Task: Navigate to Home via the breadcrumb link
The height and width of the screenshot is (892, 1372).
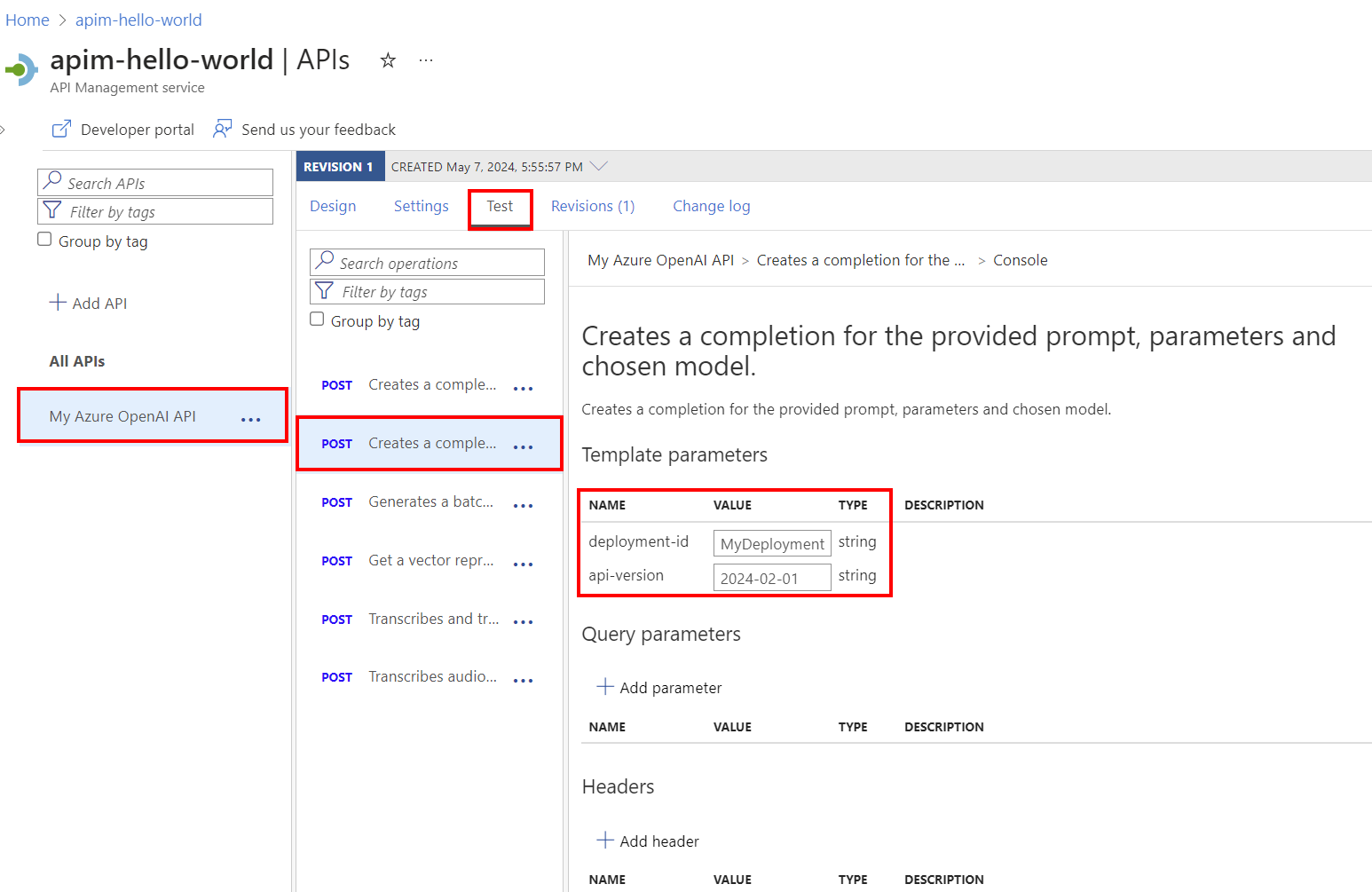Action: point(27,20)
